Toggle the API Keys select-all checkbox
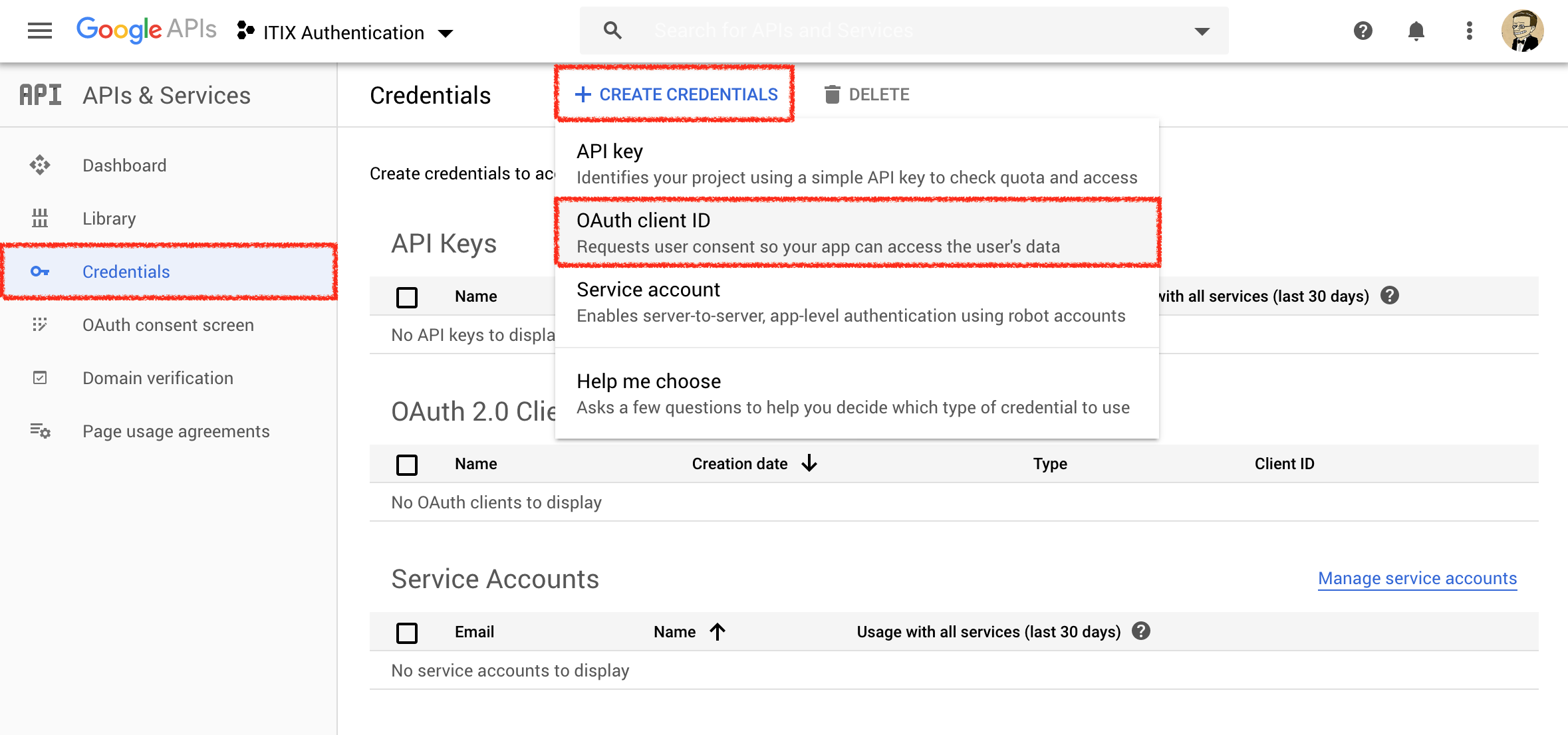 (x=407, y=296)
